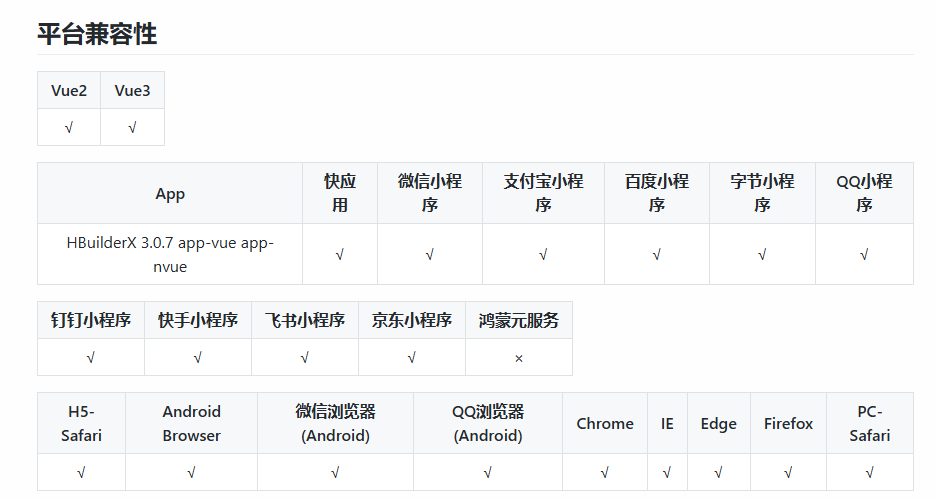Click the App column header
This screenshot has width=937, height=501.
170,194
